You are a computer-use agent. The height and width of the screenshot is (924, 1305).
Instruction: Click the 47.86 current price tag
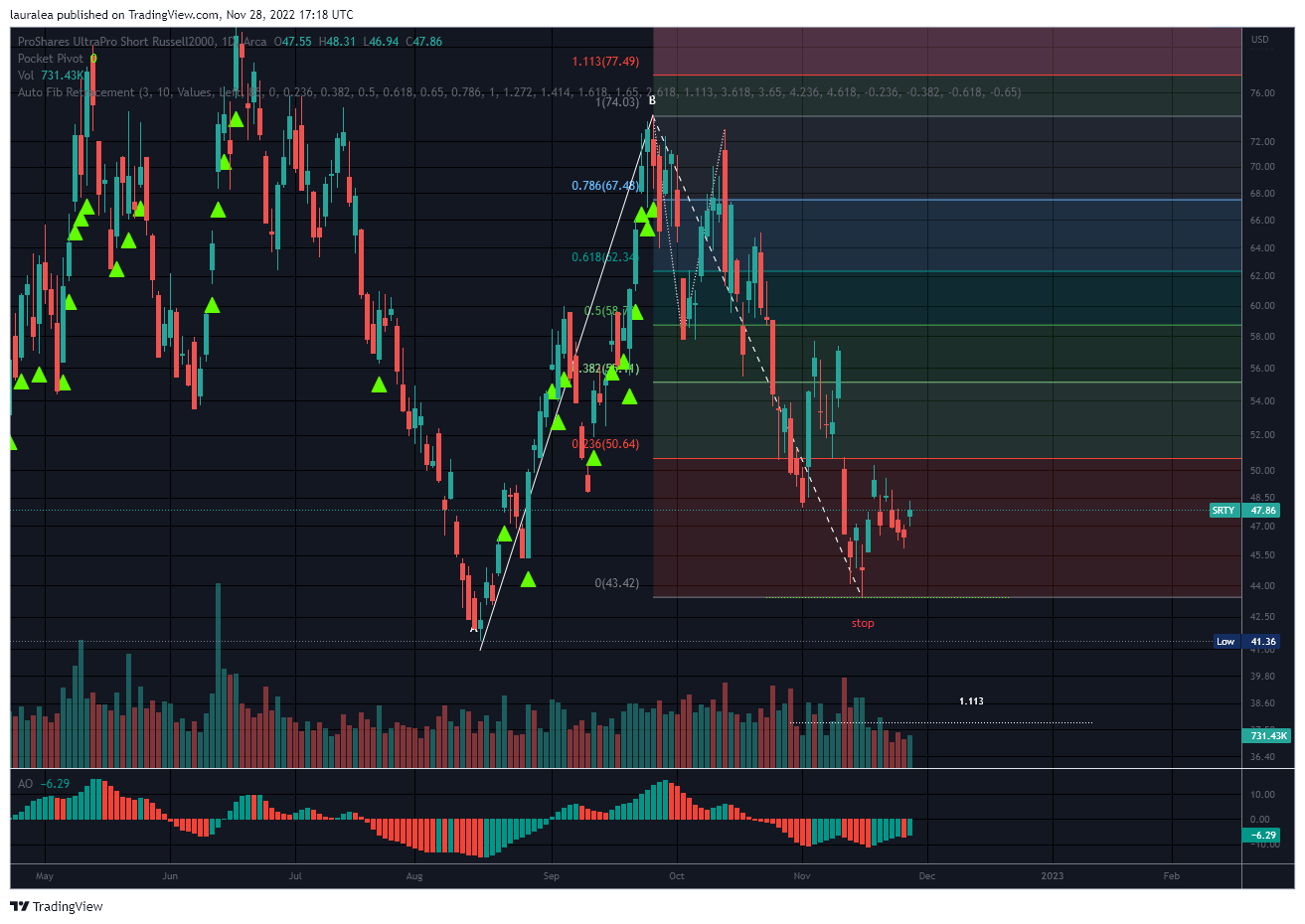(x=1263, y=511)
